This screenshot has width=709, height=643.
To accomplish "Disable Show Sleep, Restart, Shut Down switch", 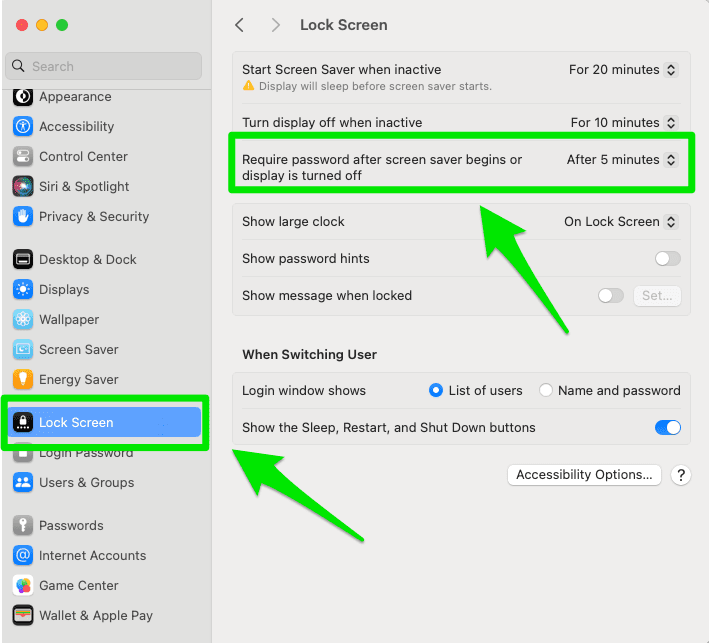I will 667,428.
